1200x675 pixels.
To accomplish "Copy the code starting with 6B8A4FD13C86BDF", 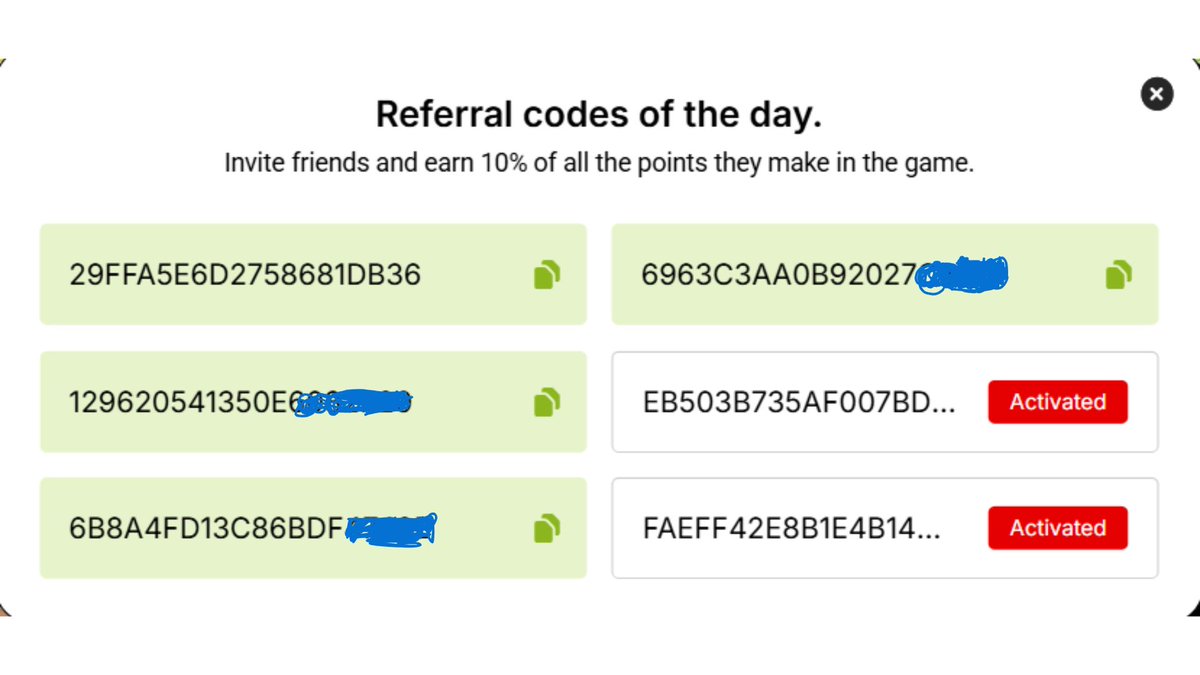I will 546,527.
